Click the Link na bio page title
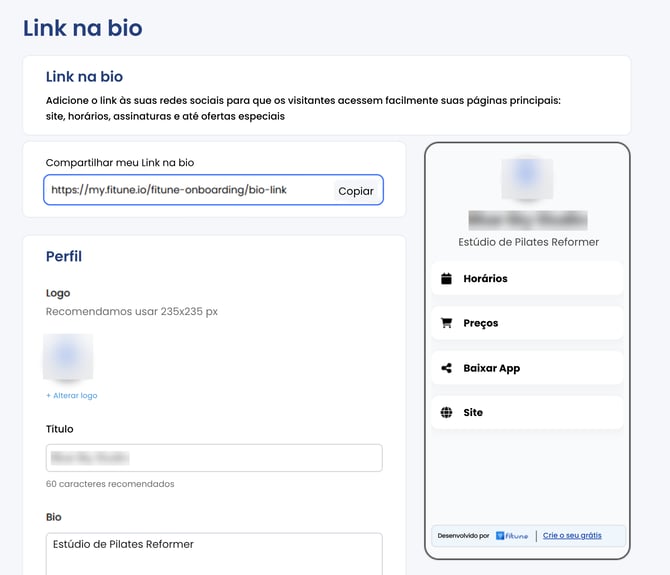 coord(82,28)
